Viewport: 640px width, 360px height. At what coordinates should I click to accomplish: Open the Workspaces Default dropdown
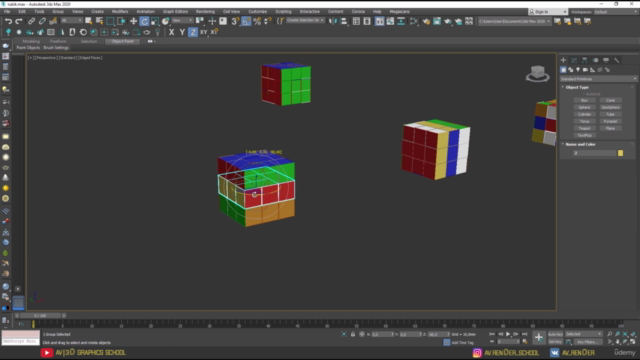615,12
